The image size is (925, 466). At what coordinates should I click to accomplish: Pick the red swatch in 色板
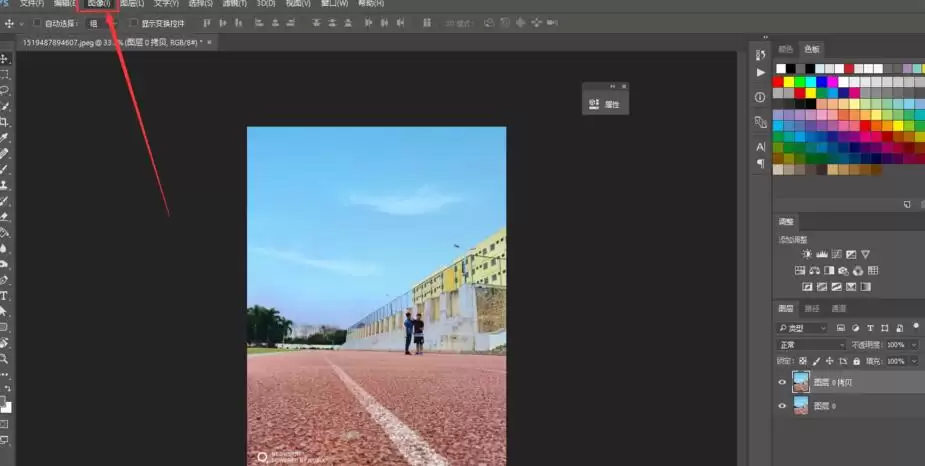[x=778, y=81]
